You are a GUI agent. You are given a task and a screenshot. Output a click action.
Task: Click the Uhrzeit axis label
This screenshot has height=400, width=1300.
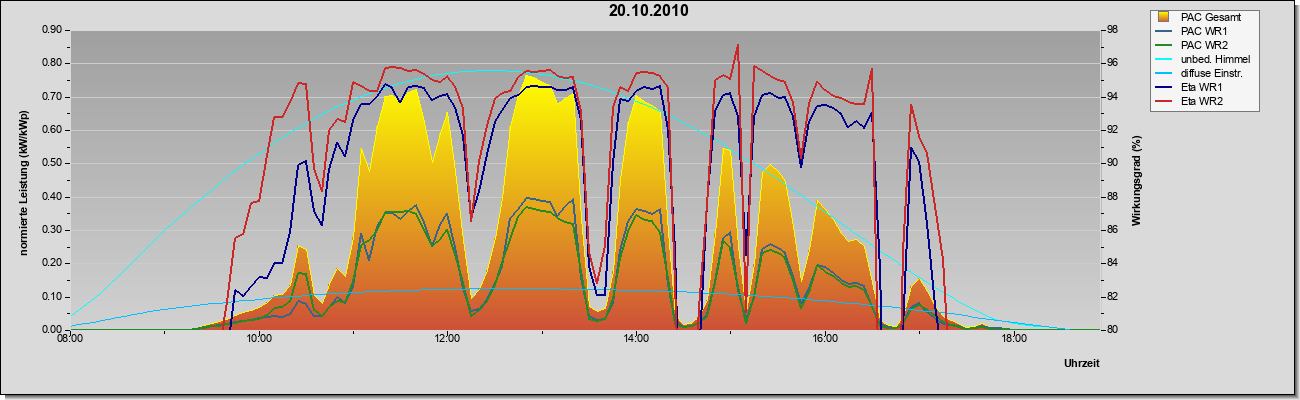tap(1082, 364)
